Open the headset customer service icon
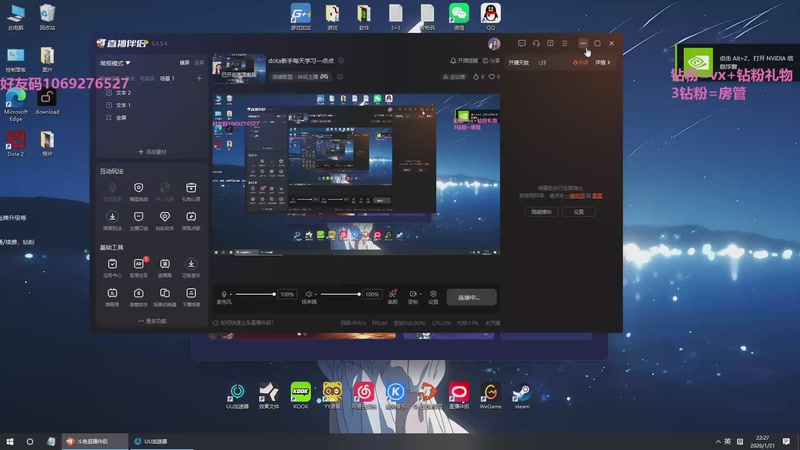This screenshot has height=450, width=800. point(536,43)
